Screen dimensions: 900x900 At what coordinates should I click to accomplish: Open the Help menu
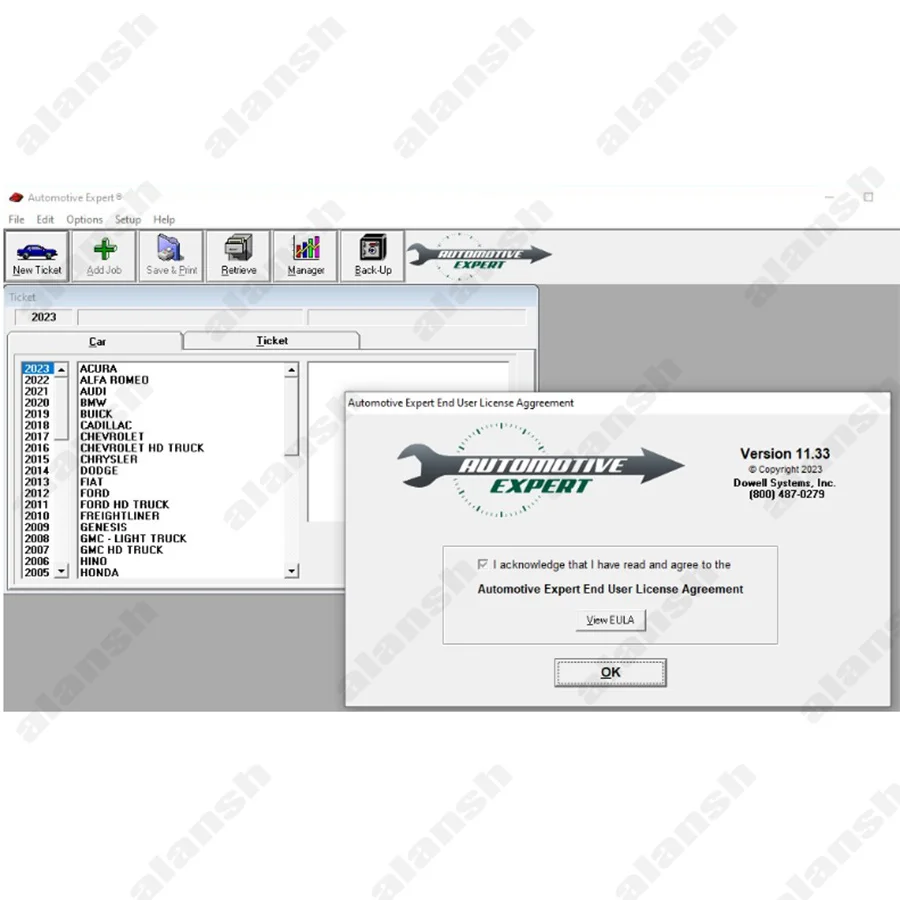point(164,219)
